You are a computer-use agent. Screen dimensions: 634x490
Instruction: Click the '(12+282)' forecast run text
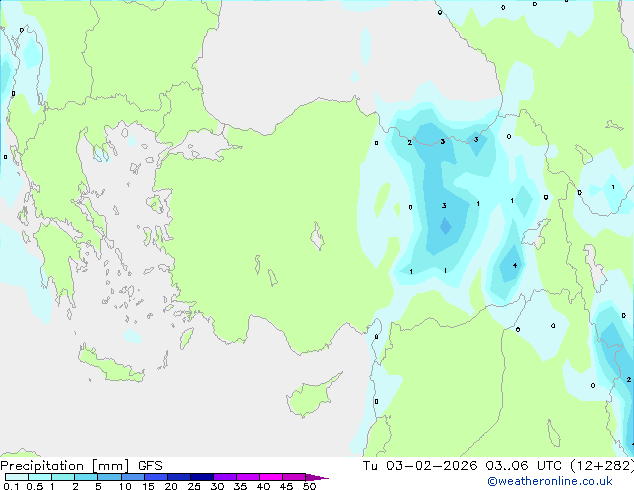(x=602, y=466)
